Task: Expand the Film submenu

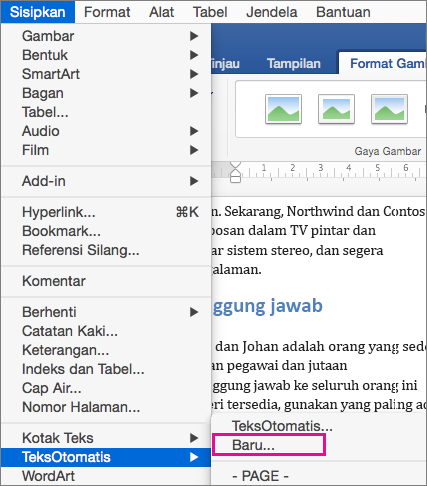Action: 106,150
